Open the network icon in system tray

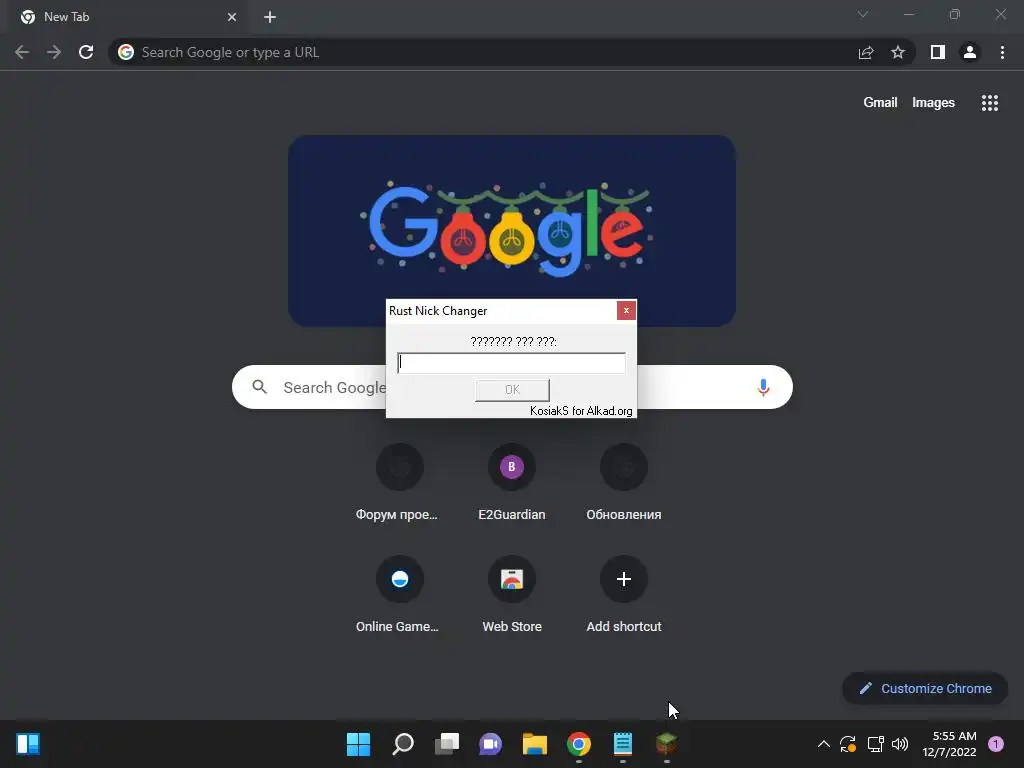click(875, 744)
